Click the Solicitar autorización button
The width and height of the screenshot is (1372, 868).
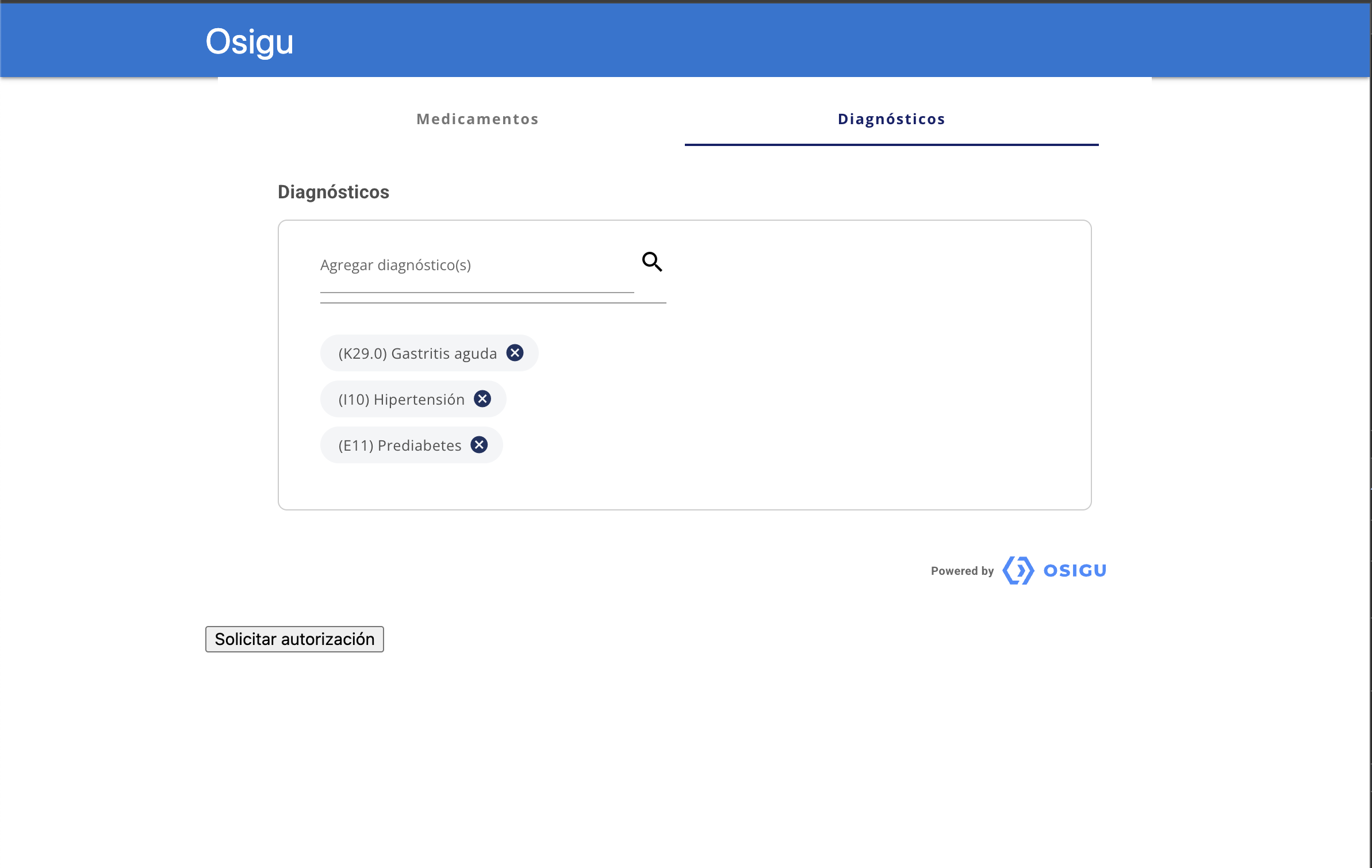tap(294, 639)
